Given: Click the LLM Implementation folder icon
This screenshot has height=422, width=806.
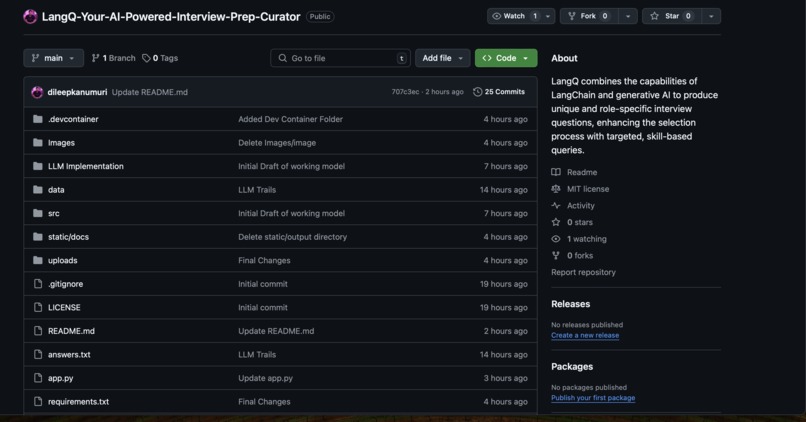Looking at the screenshot, I should pyautogui.click(x=38, y=166).
